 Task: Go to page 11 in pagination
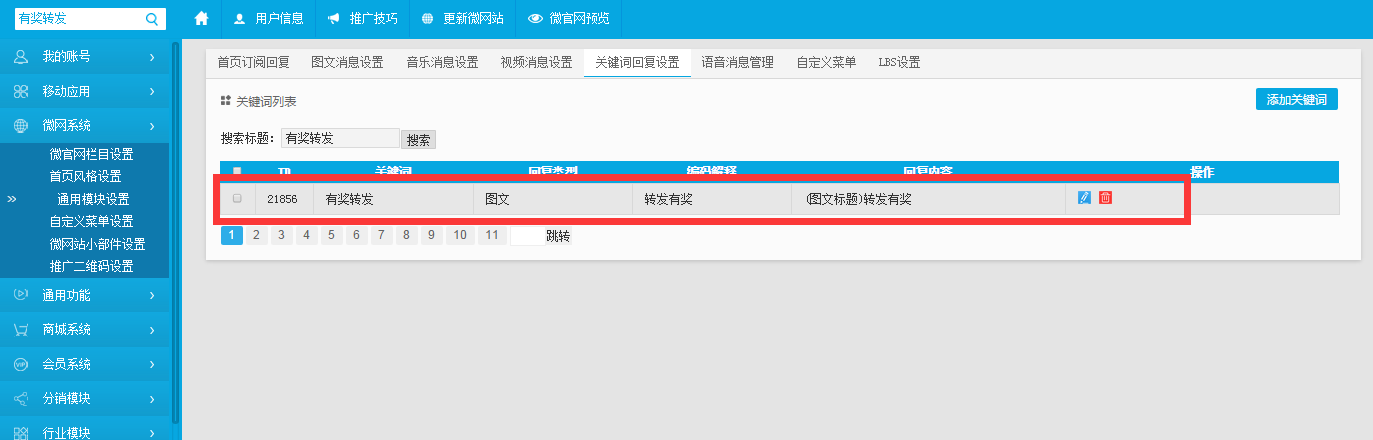point(491,236)
